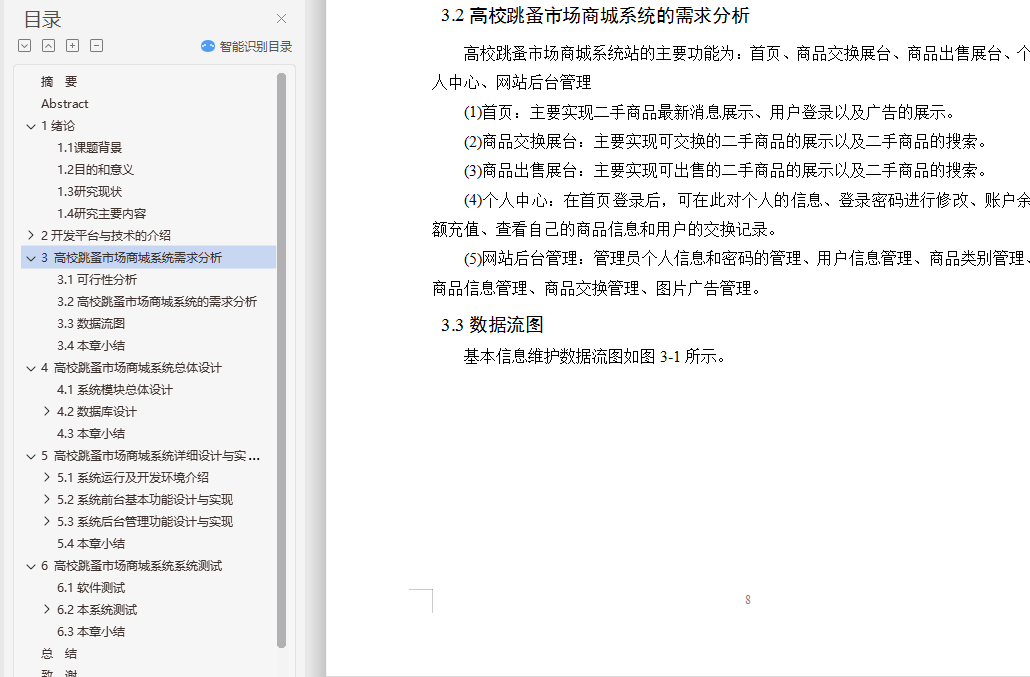The width and height of the screenshot is (1030, 677).
Task: Collapse chapter 6 系统测试 node
Action: pos(31,566)
